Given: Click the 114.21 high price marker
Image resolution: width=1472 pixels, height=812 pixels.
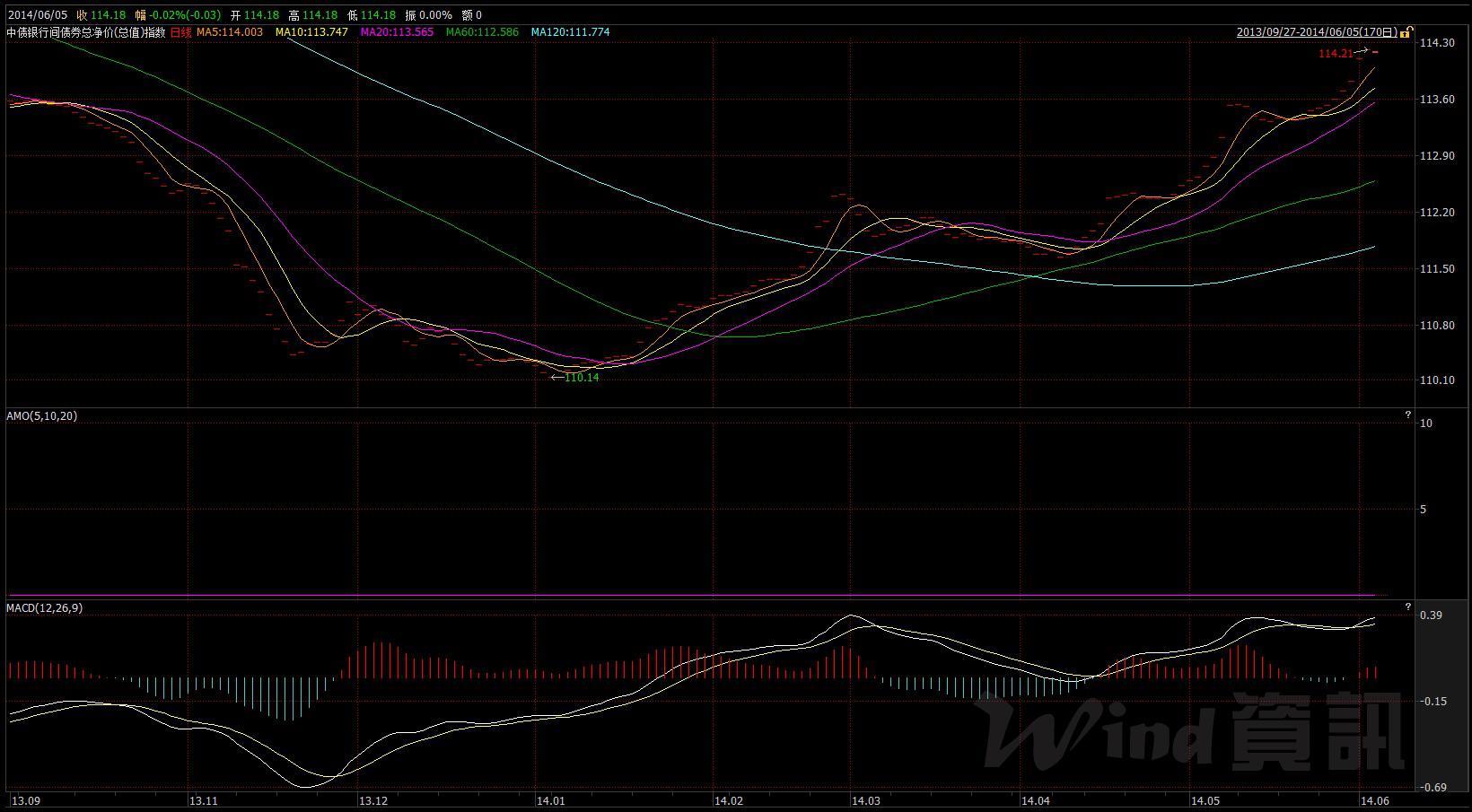Looking at the screenshot, I should [x=1336, y=54].
